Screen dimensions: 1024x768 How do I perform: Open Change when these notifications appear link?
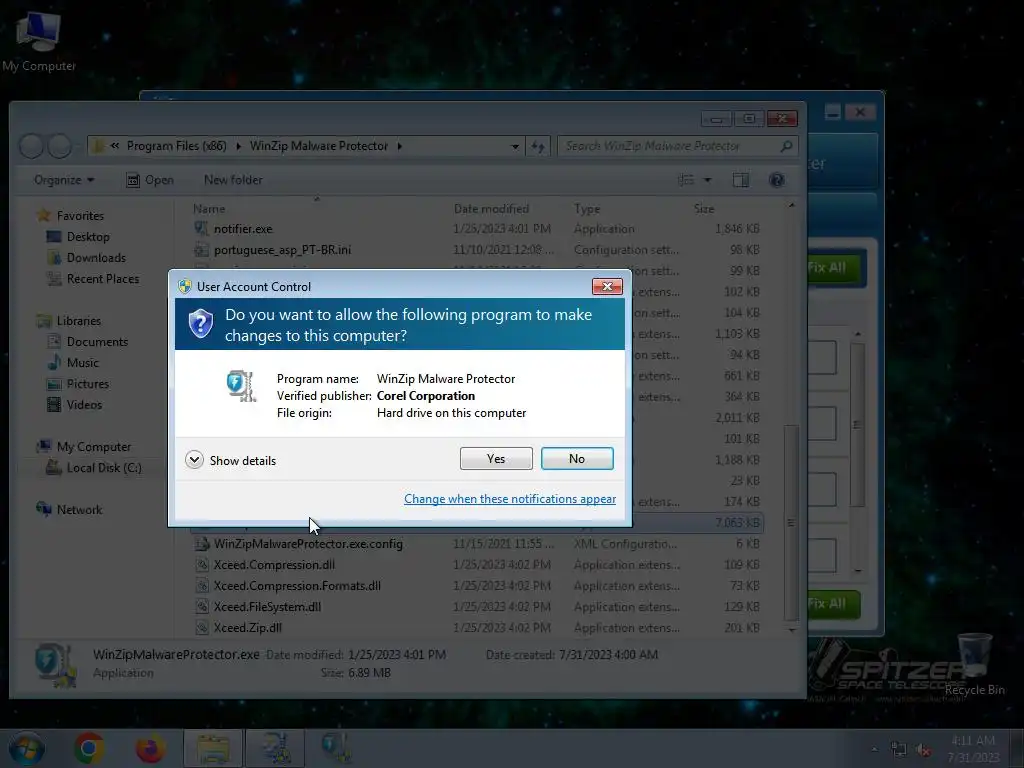[509, 499]
